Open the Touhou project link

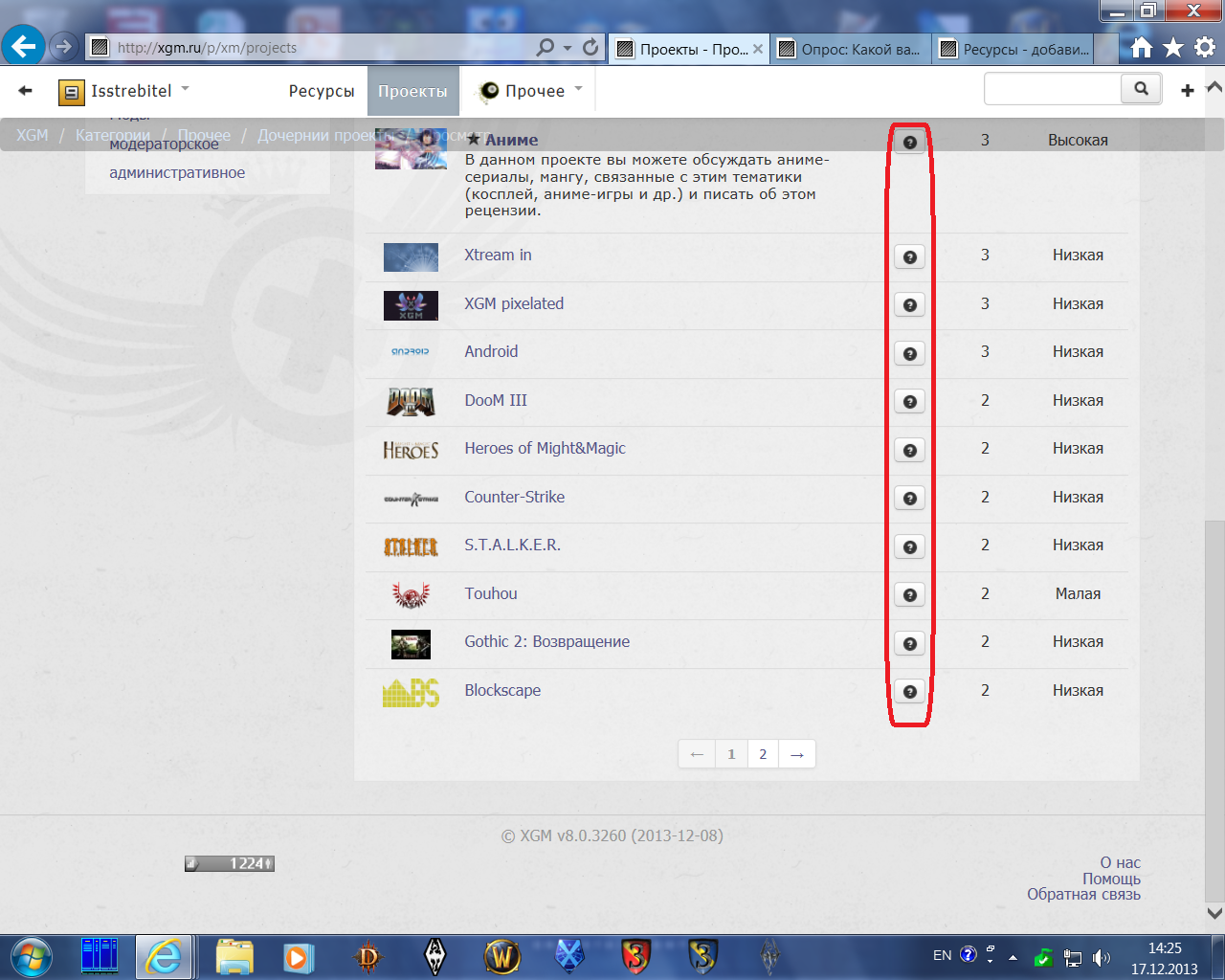(x=491, y=593)
